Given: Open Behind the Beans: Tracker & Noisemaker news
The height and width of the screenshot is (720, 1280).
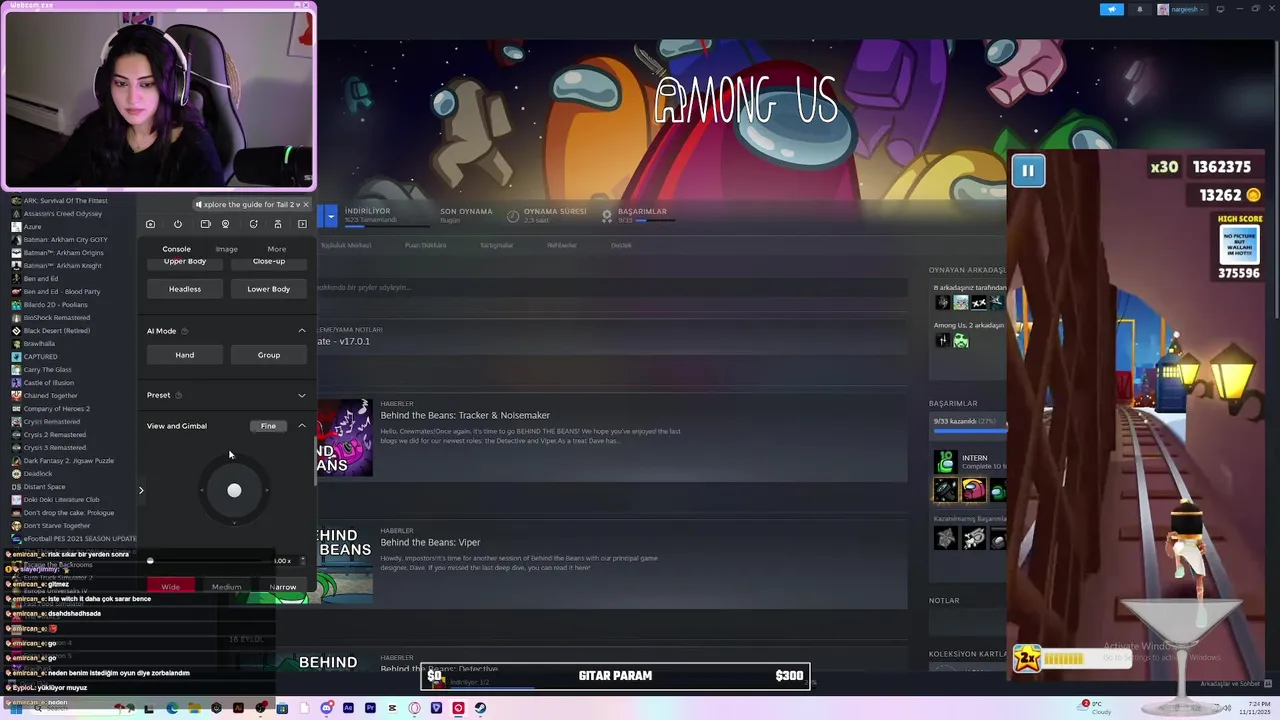Looking at the screenshot, I should point(465,415).
